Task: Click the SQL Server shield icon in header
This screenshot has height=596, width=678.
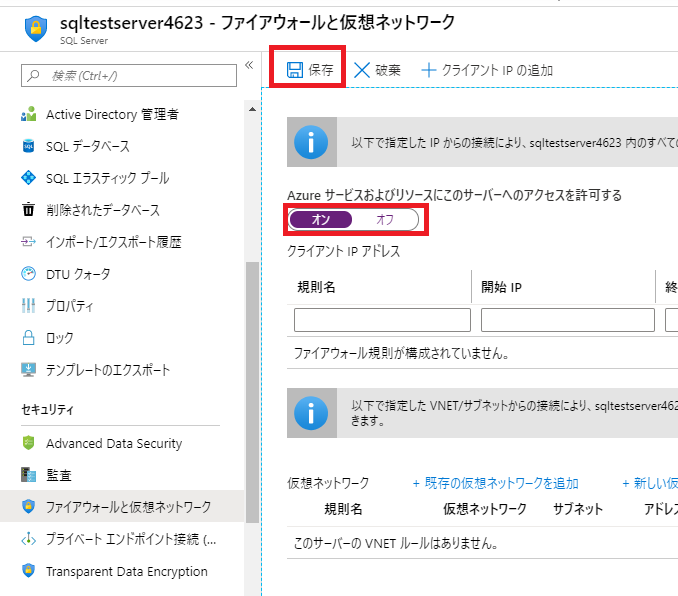Action: point(36,29)
